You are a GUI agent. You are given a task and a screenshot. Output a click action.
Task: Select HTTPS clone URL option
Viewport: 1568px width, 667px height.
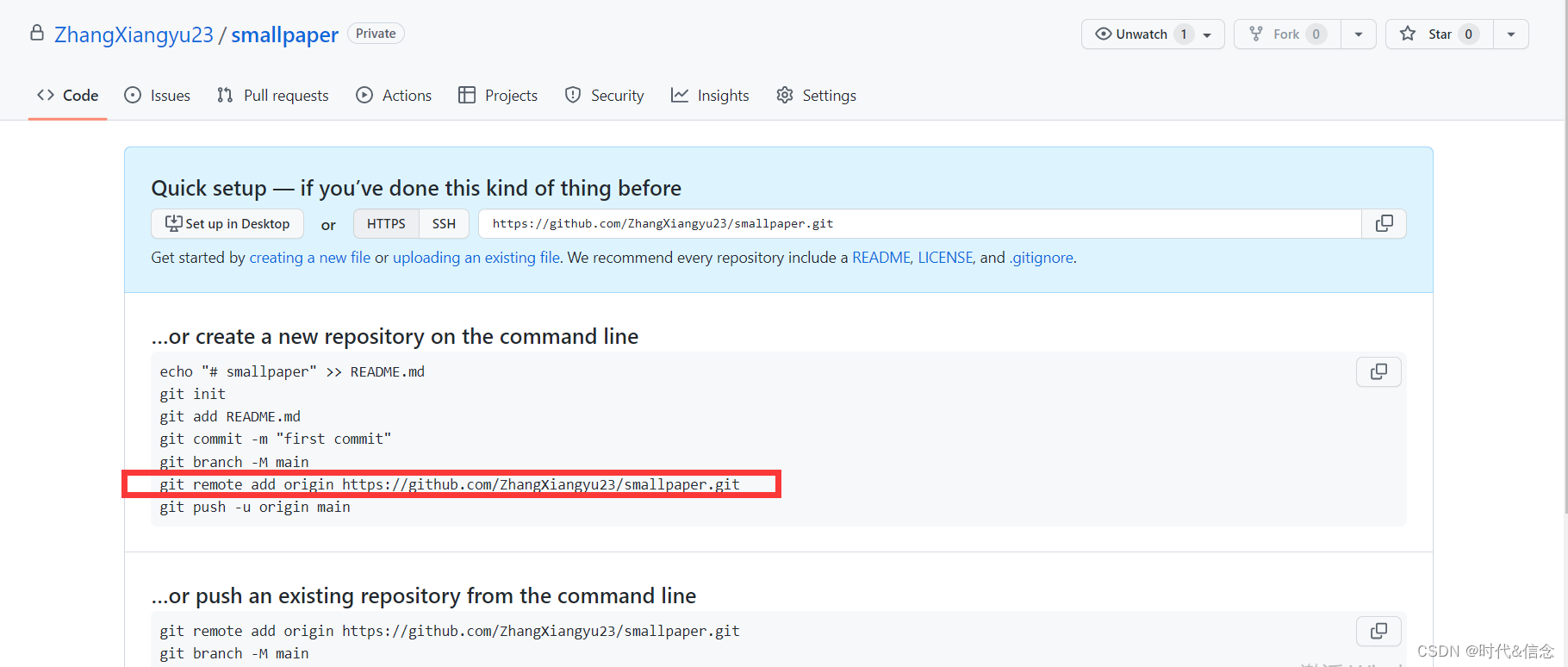point(386,224)
